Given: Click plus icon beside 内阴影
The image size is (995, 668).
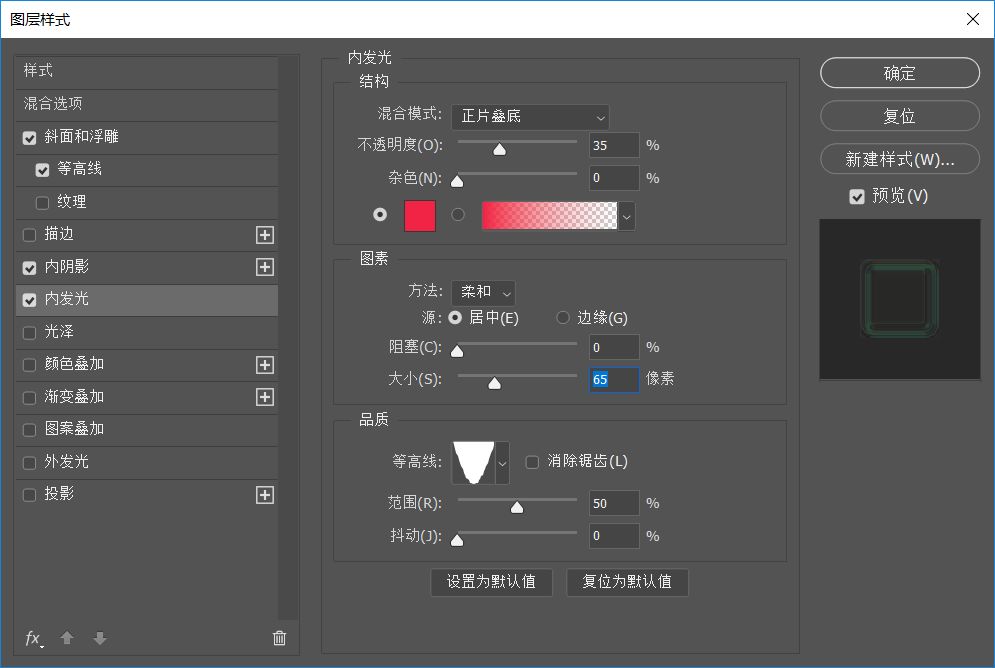Looking at the screenshot, I should 264,267.
